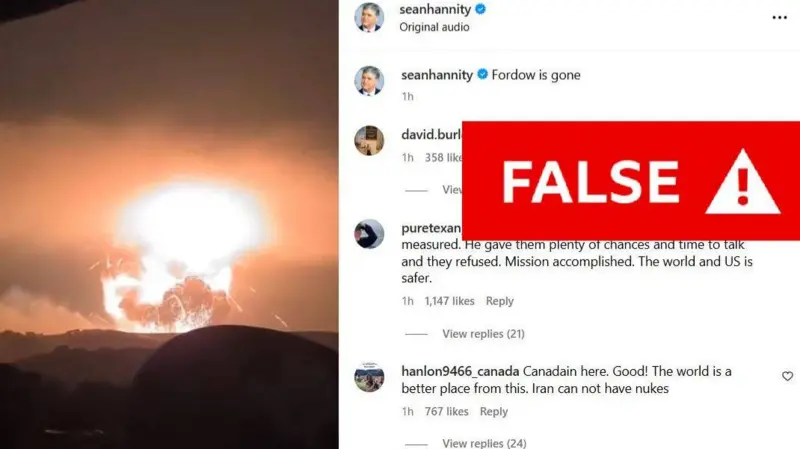Click the verified badge beside caption username
This screenshot has width=800, height=449.
tap(482, 74)
